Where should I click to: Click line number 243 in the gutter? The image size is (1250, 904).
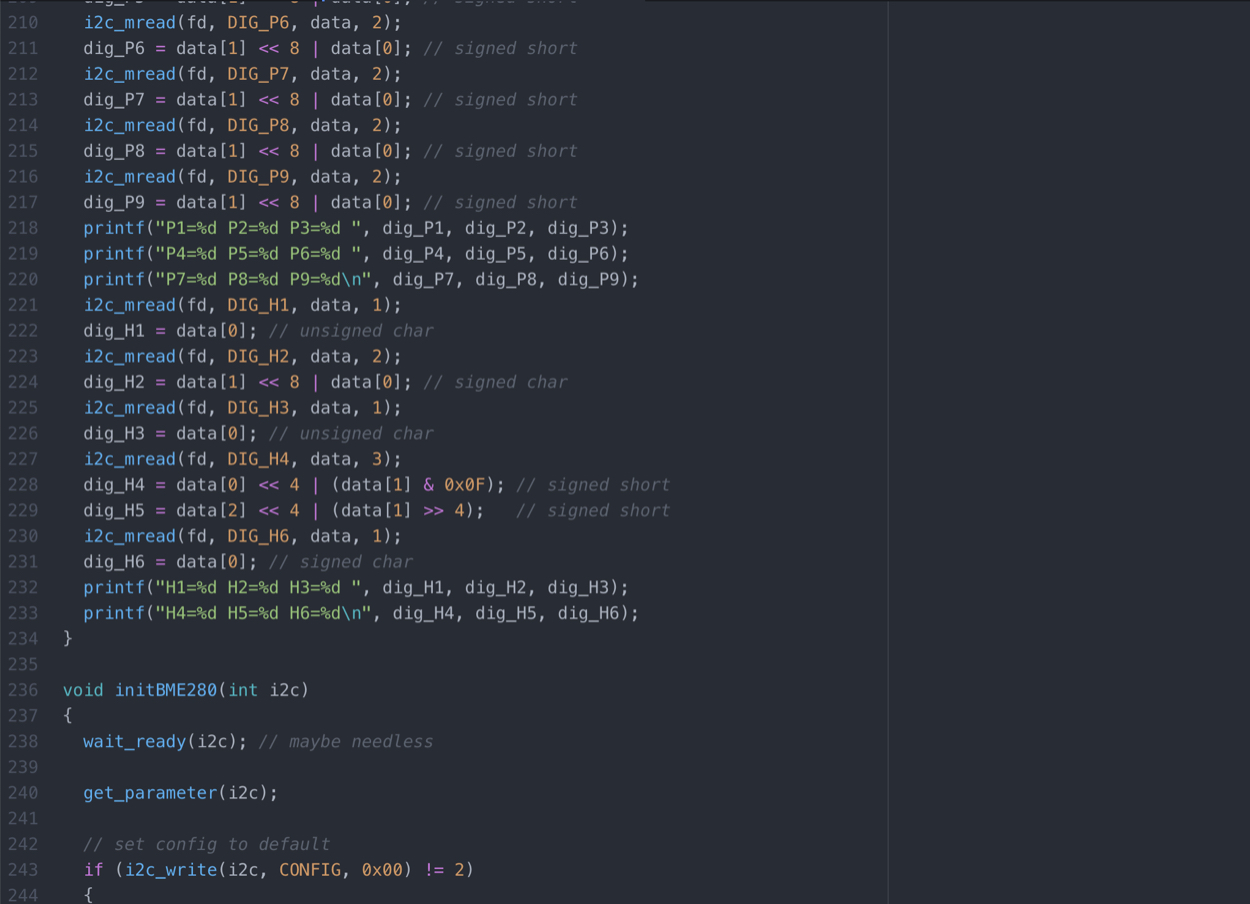pos(22,870)
